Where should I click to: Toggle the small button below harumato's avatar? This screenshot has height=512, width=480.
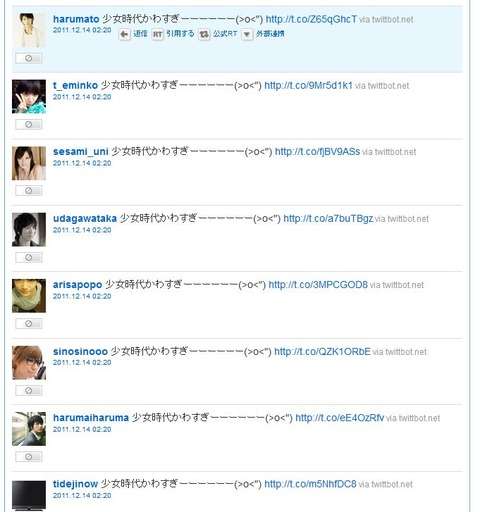[29, 58]
